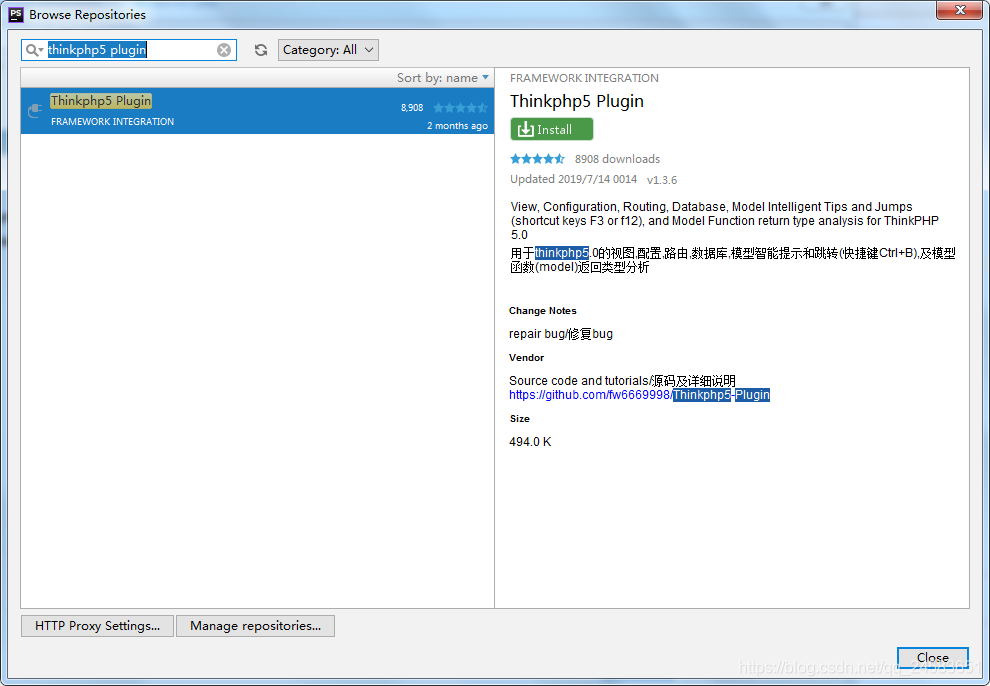Image resolution: width=990 pixels, height=686 pixels.
Task: Click the FRAMEWORK INTEGRATION label in detail pane
Action: point(584,78)
